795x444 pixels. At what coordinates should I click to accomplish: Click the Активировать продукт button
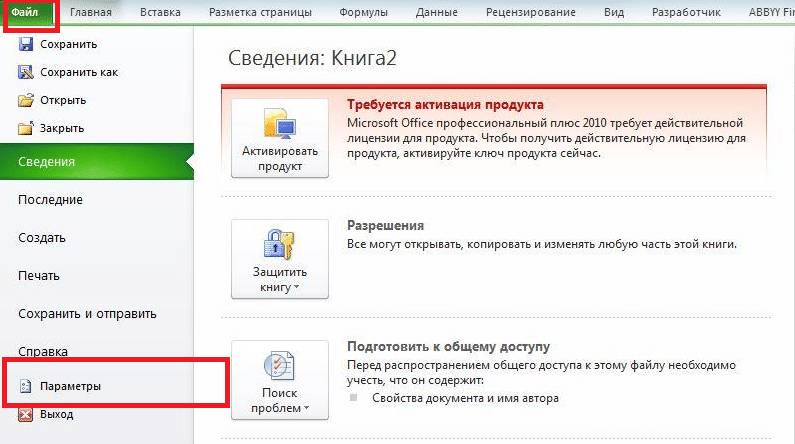tap(280, 138)
